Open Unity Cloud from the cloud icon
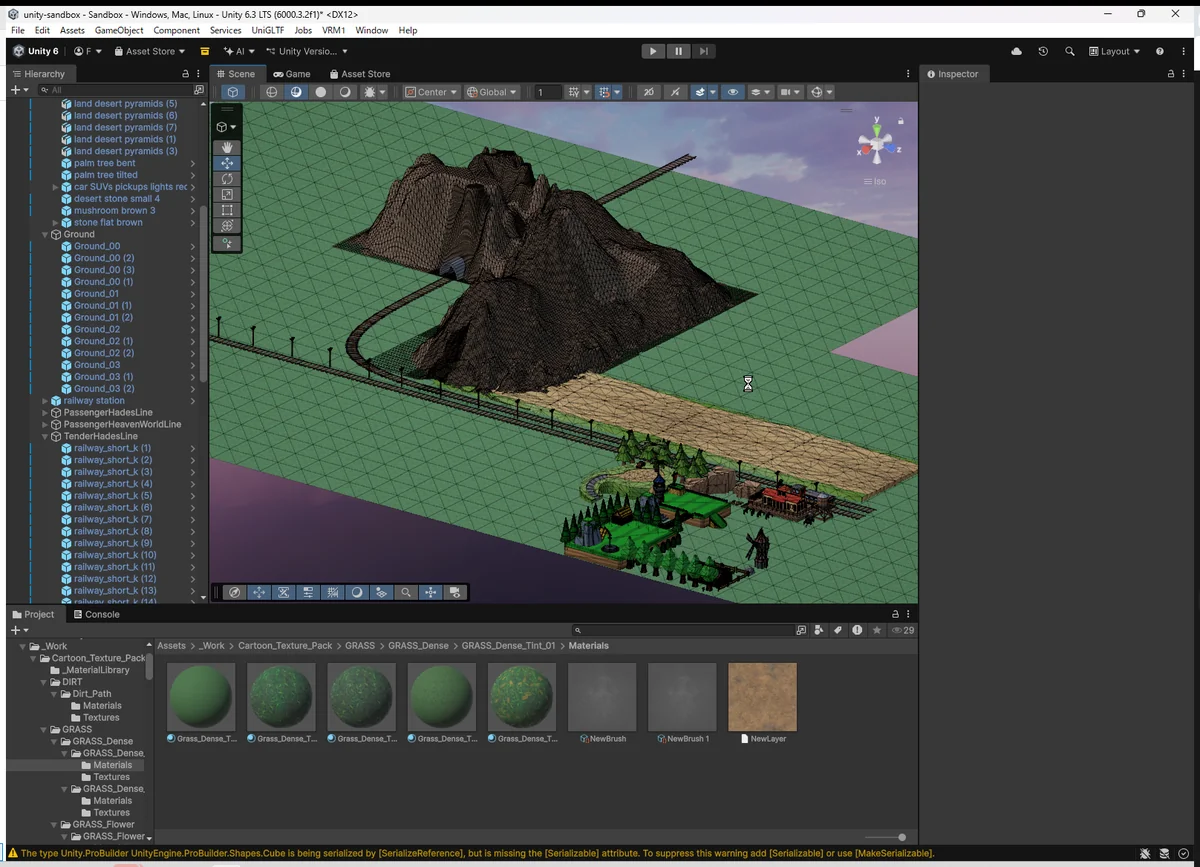1200x867 pixels. (x=1017, y=51)
